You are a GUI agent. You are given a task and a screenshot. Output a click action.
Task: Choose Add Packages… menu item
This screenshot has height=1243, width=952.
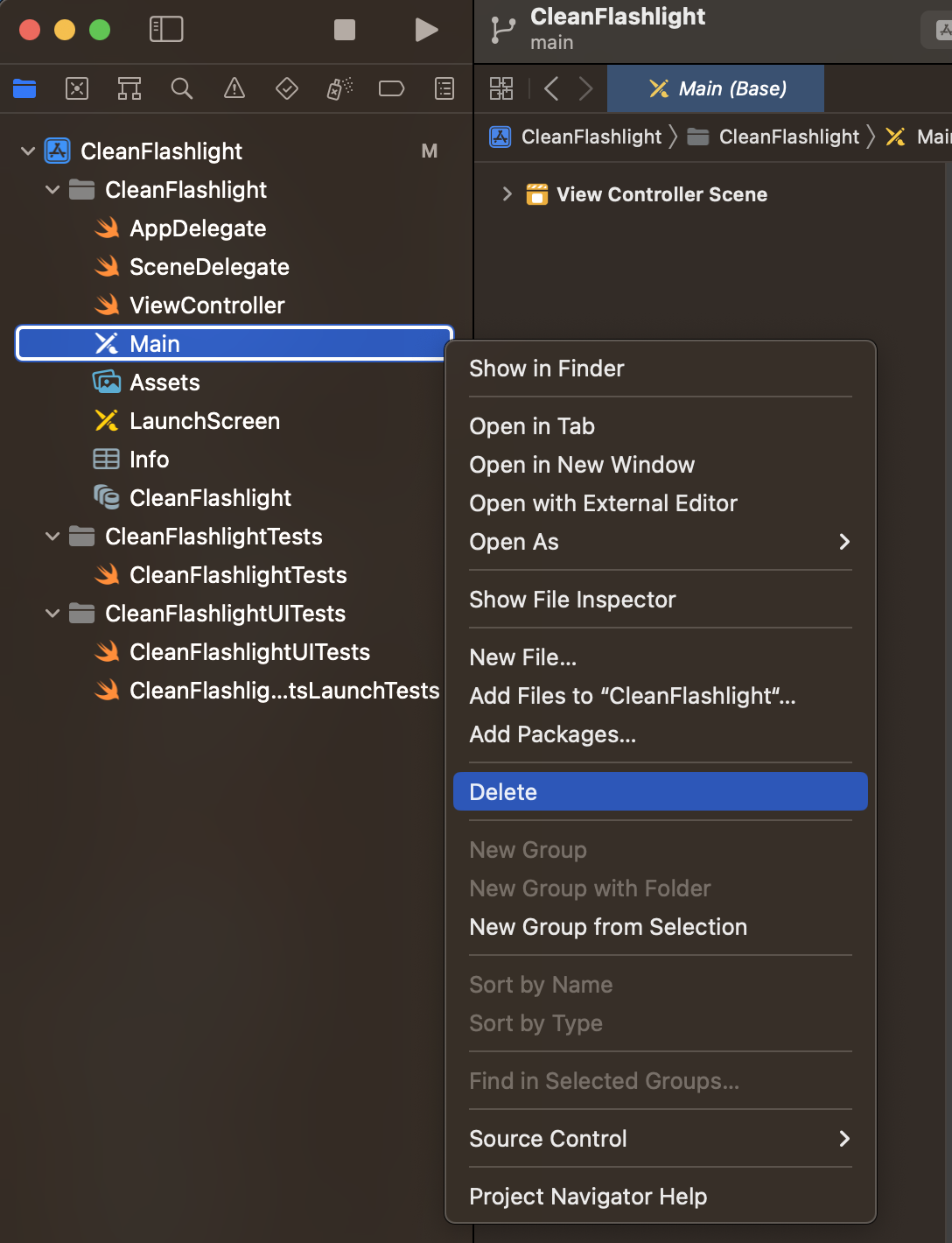(x=661, y=734)
